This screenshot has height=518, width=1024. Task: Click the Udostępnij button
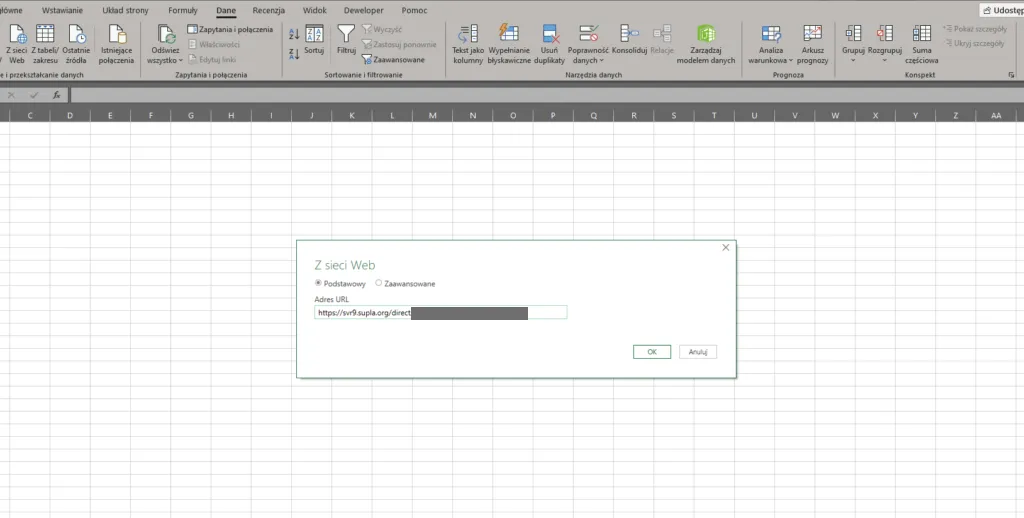[x=1002, y=10]
